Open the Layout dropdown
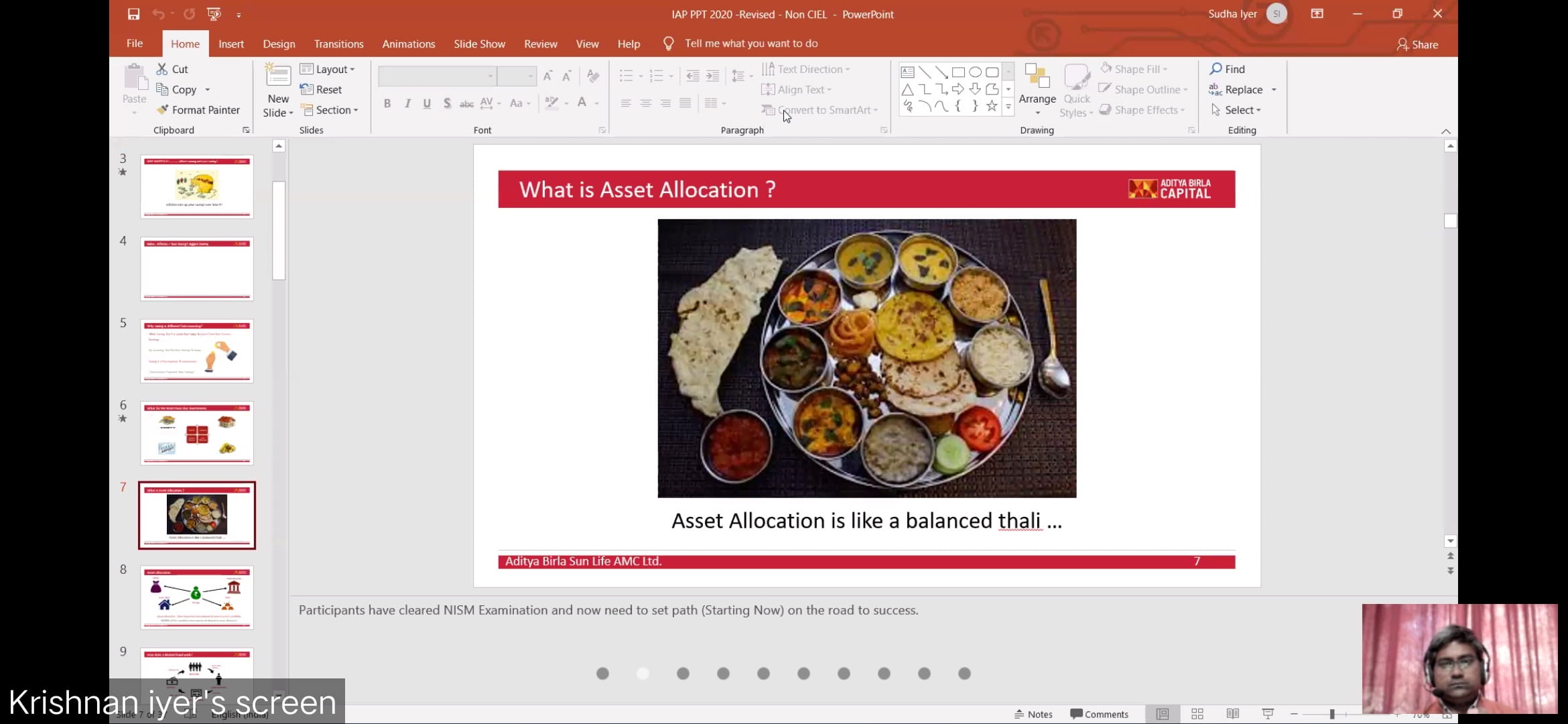This screenshot has height=724, width=1568. pyautogui.click(x=327, y=69)
